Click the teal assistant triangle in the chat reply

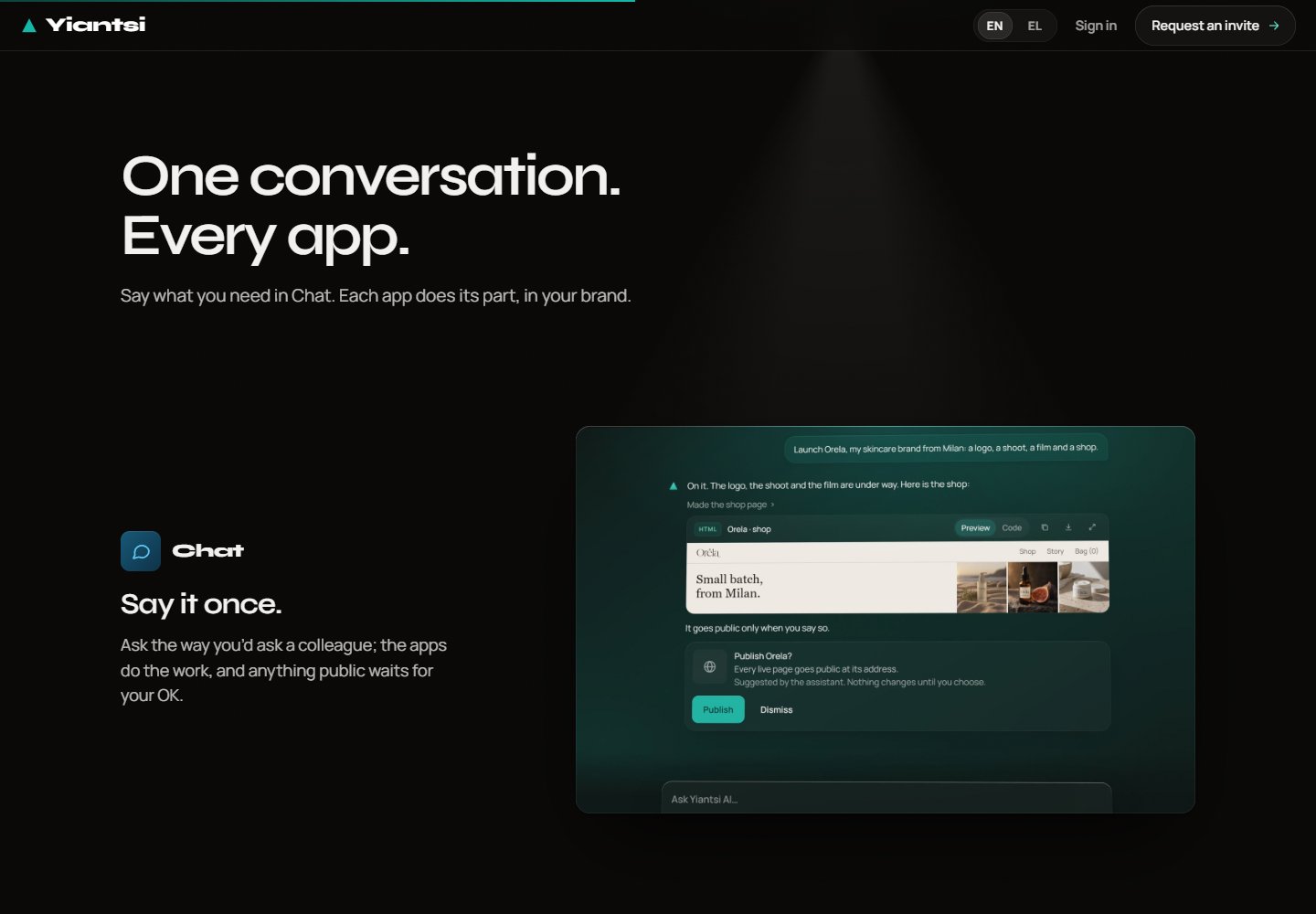(x=674, y=485)
